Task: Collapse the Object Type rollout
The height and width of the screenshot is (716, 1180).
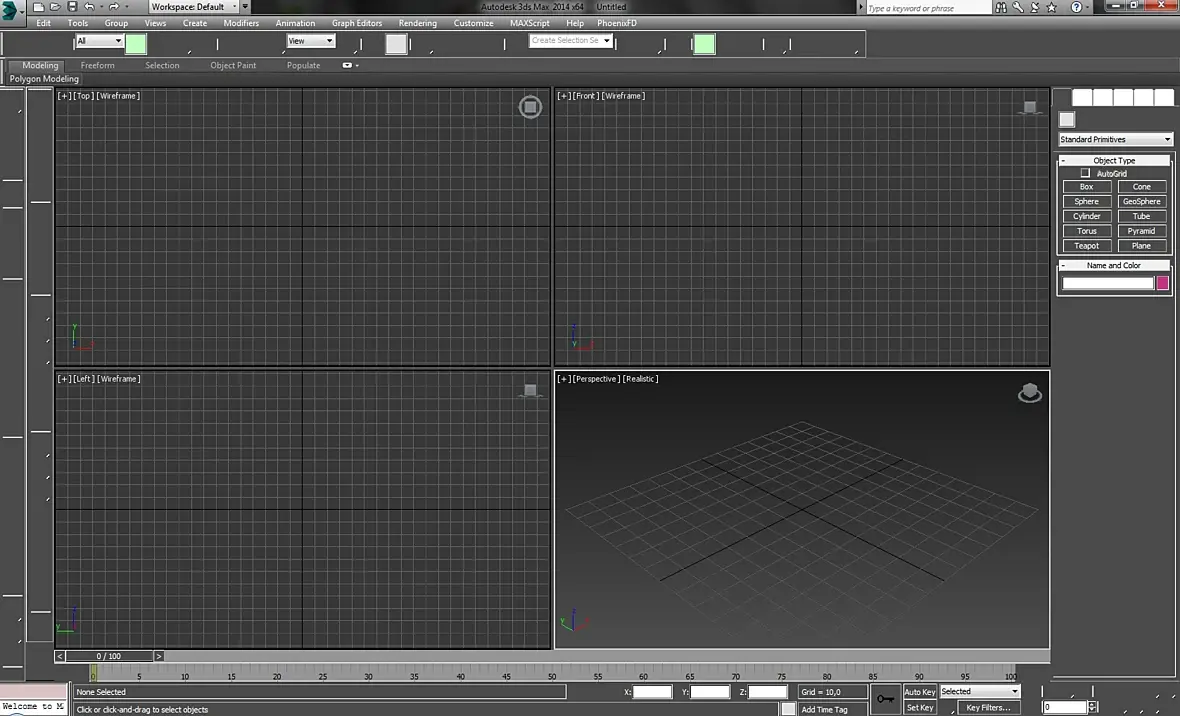Action: 1115,160
